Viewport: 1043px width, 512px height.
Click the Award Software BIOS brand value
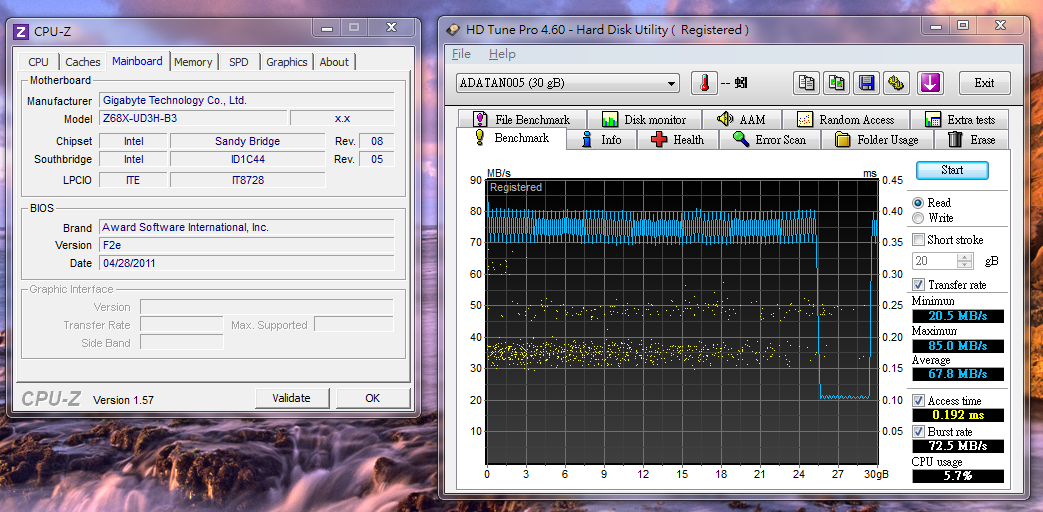click(247, 227)
